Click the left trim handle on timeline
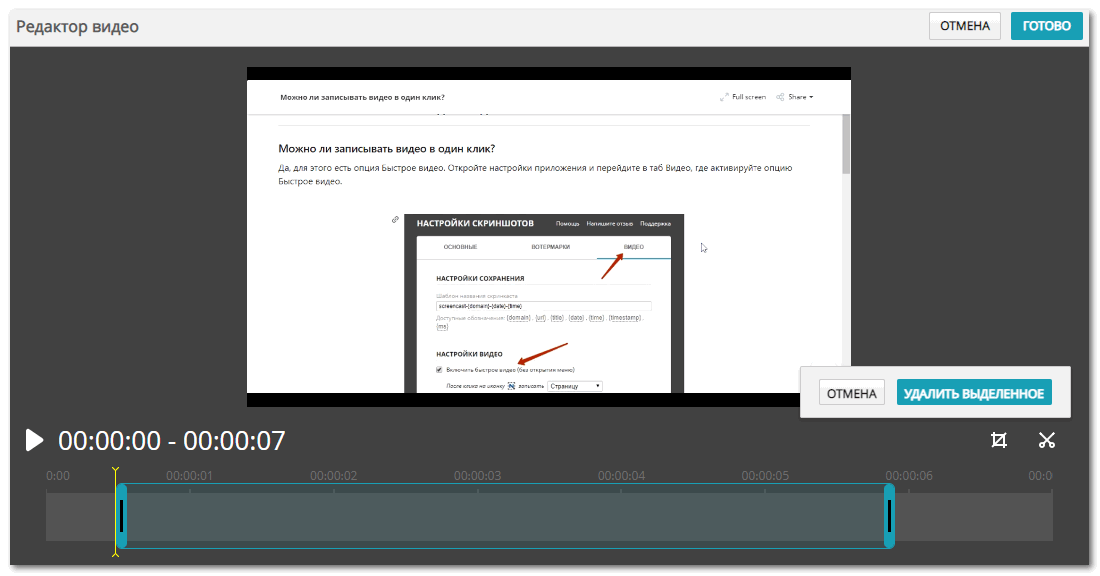 pos(122,516)
